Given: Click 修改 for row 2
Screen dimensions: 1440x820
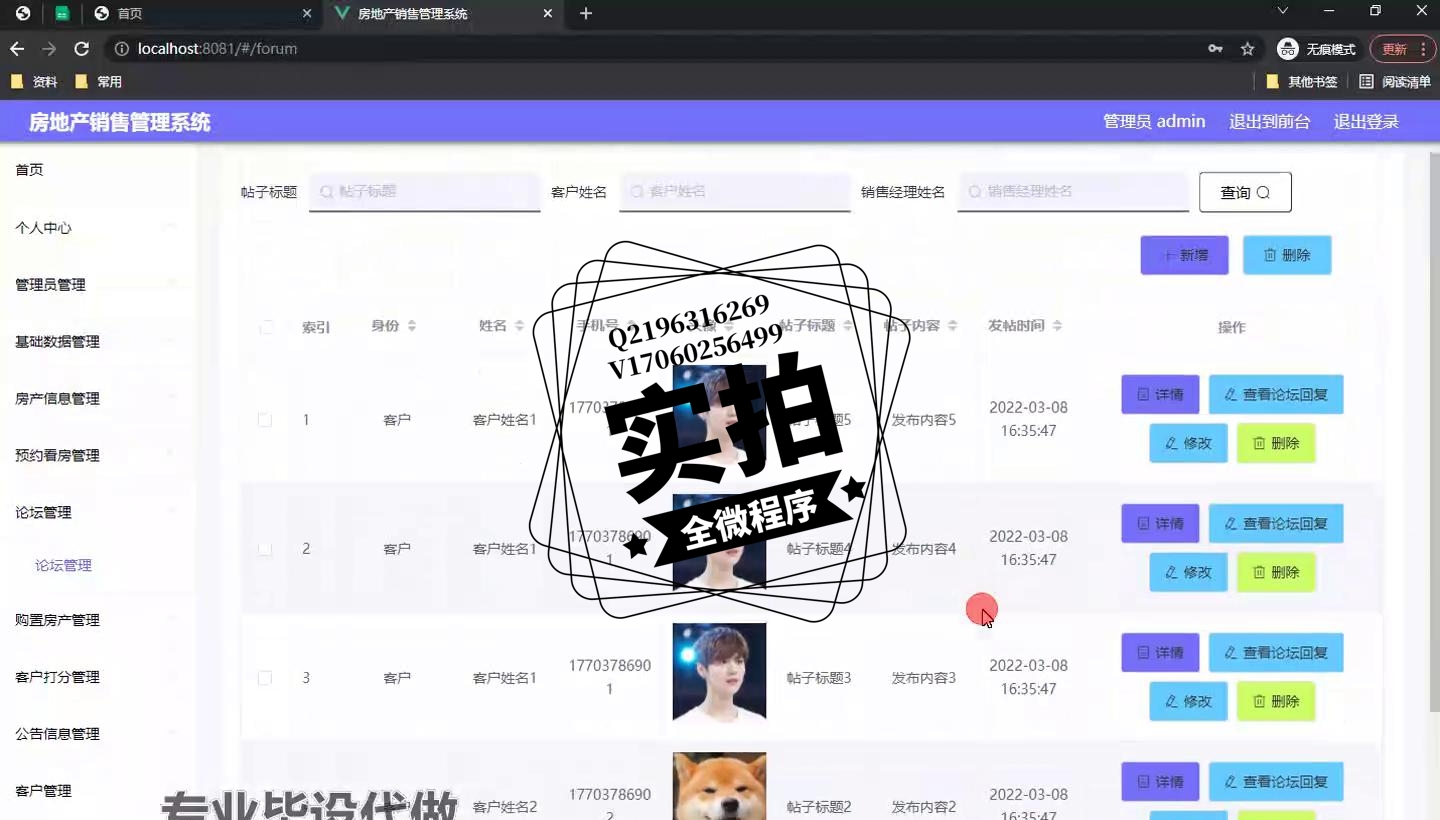Looking at the screenshot, I should coord(1188,572).
